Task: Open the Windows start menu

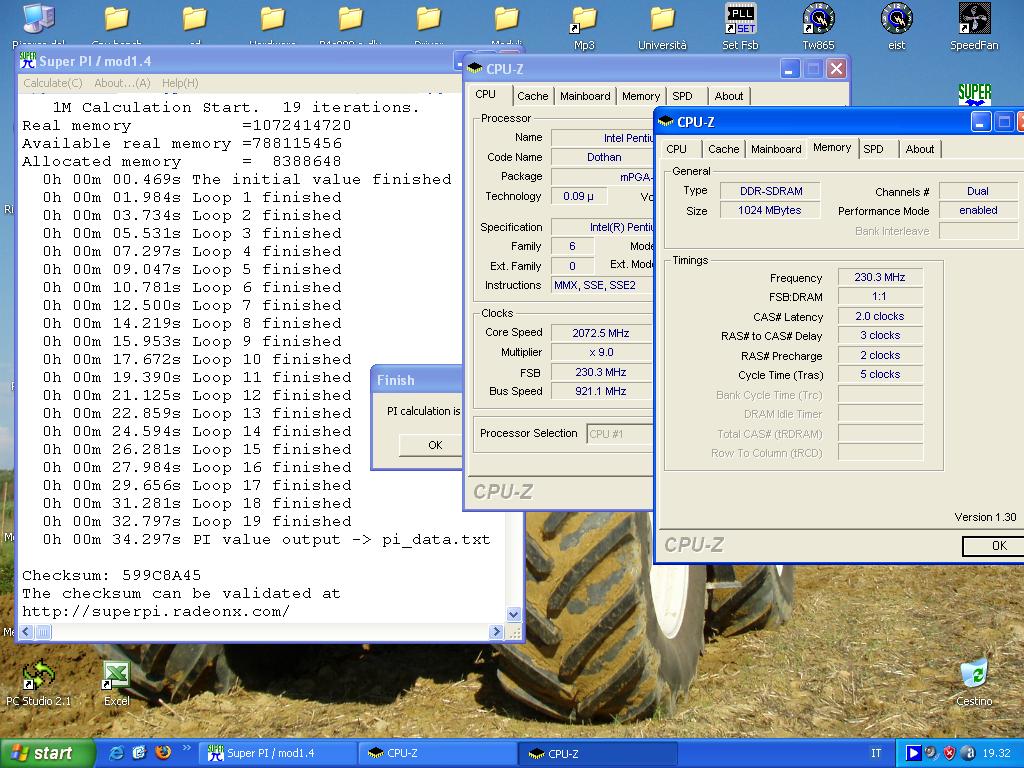Action: coord(46,753)
